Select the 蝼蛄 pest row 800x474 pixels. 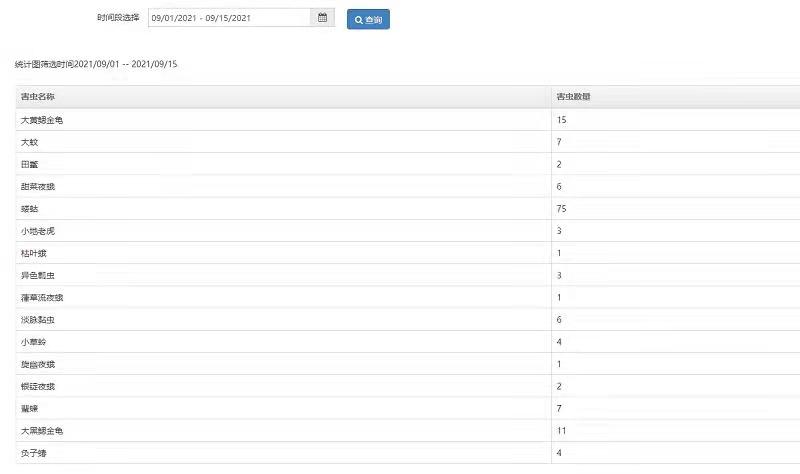coord(31,209)
